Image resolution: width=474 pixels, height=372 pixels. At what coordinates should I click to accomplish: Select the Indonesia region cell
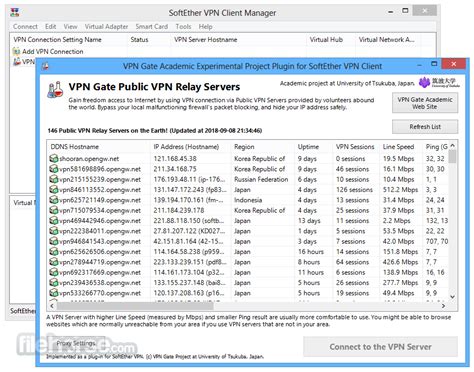248,200
